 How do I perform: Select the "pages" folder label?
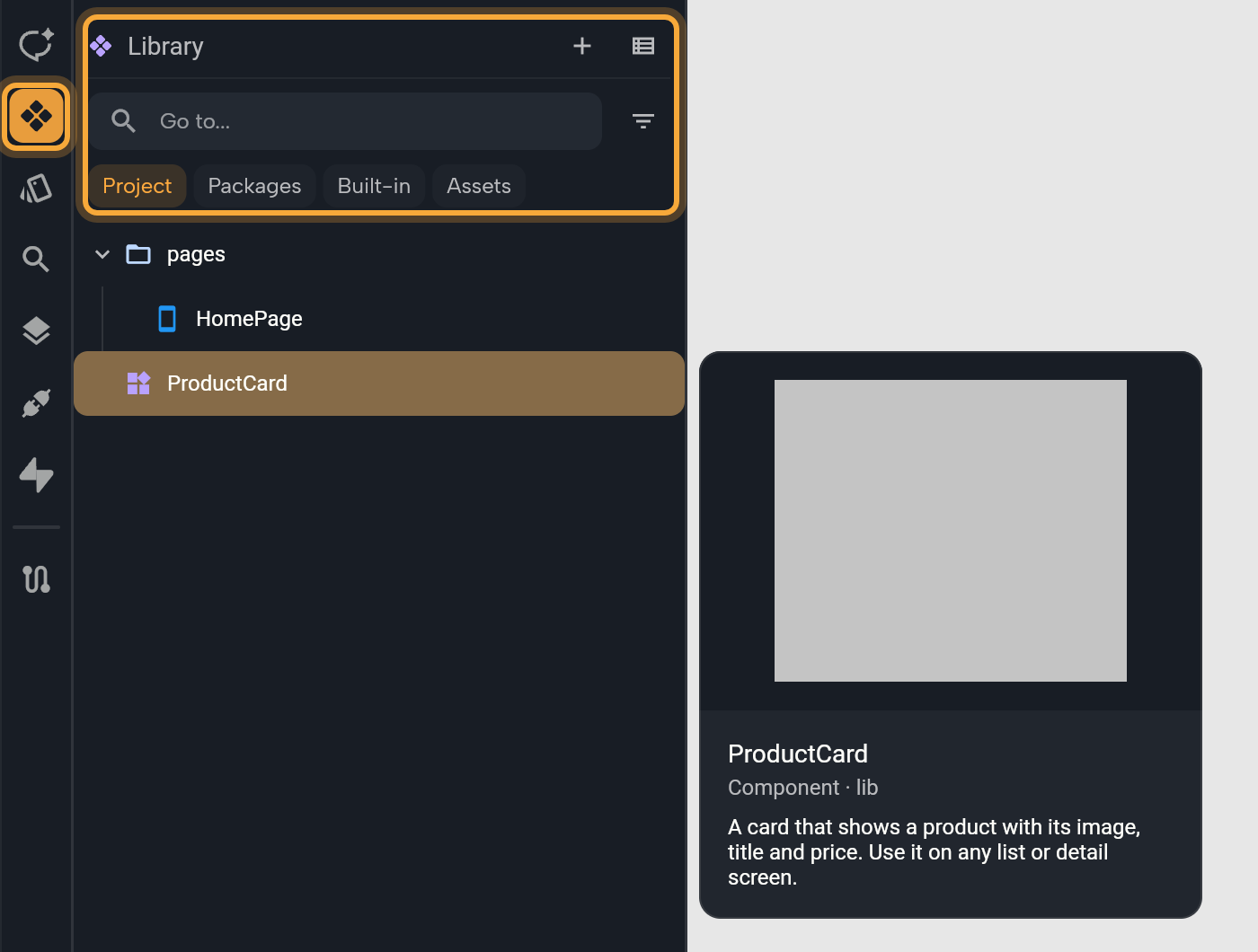point(196,255)
